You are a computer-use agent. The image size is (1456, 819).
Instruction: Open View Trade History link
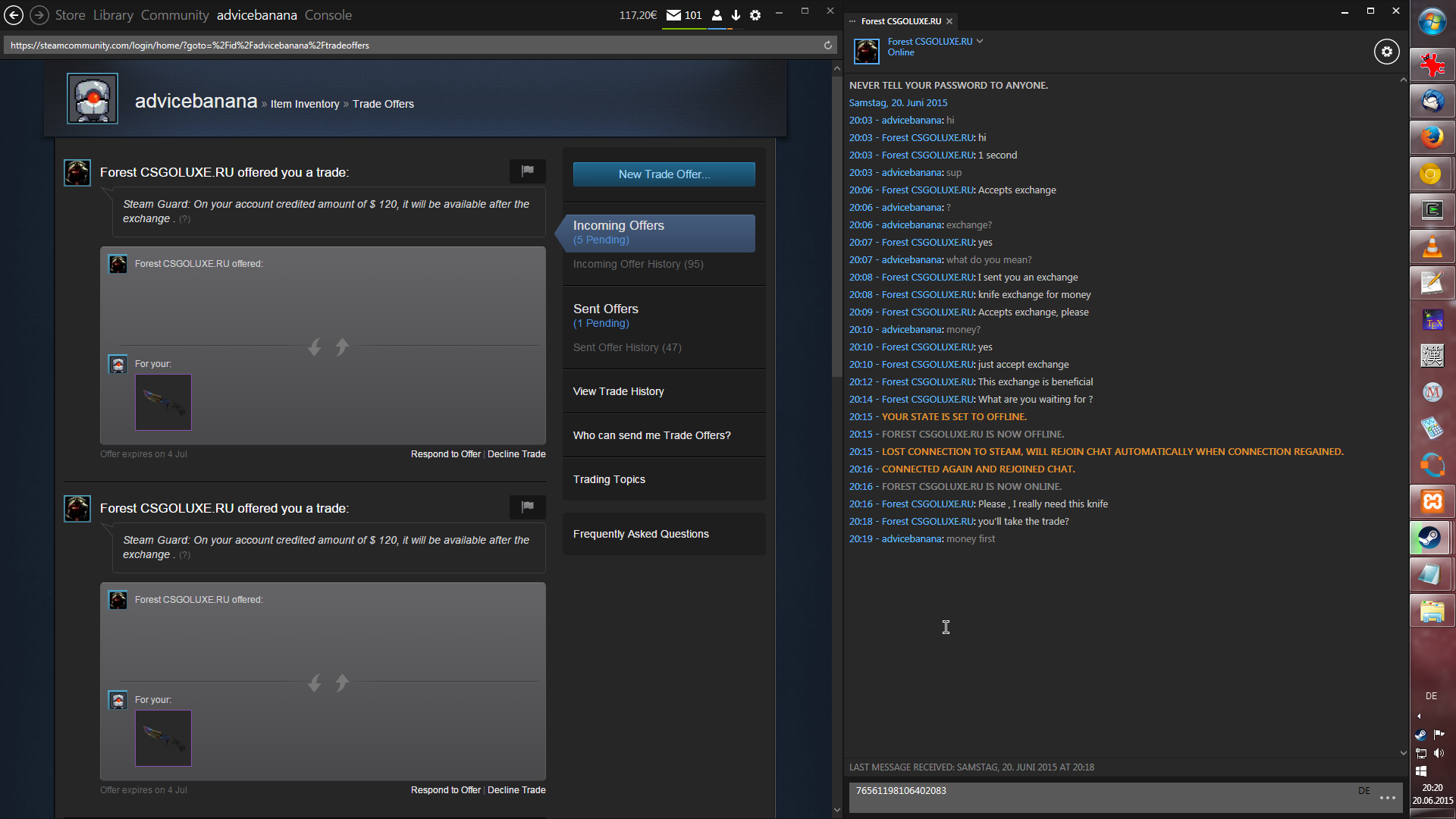618,391
